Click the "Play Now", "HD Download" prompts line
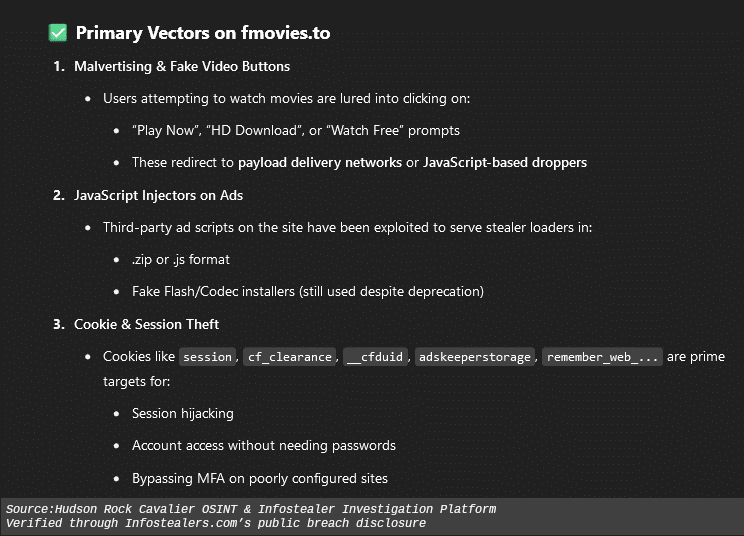Viewport: 744px width, 536px height. coord(296,131)
